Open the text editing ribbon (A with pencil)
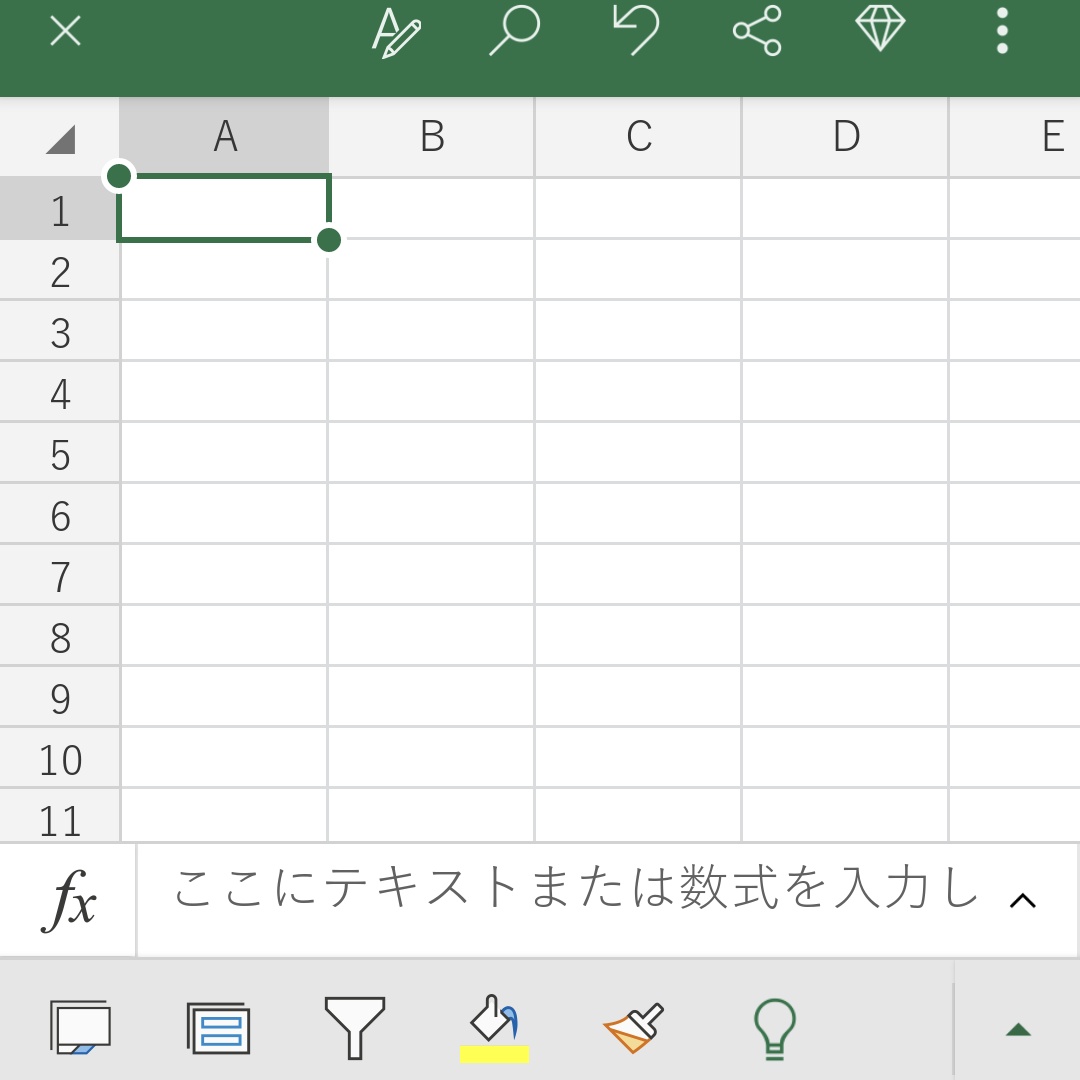Screen dimensions: 1080x1080 pyautogui.click(x=396, y=32)
